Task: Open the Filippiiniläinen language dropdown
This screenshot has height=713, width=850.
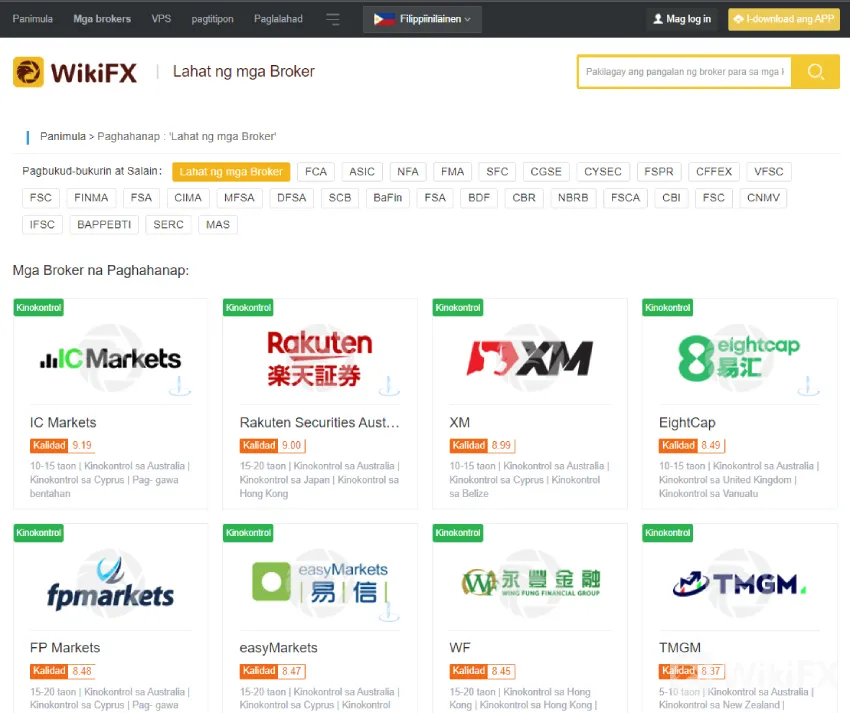Action: (x=422, y=19)
